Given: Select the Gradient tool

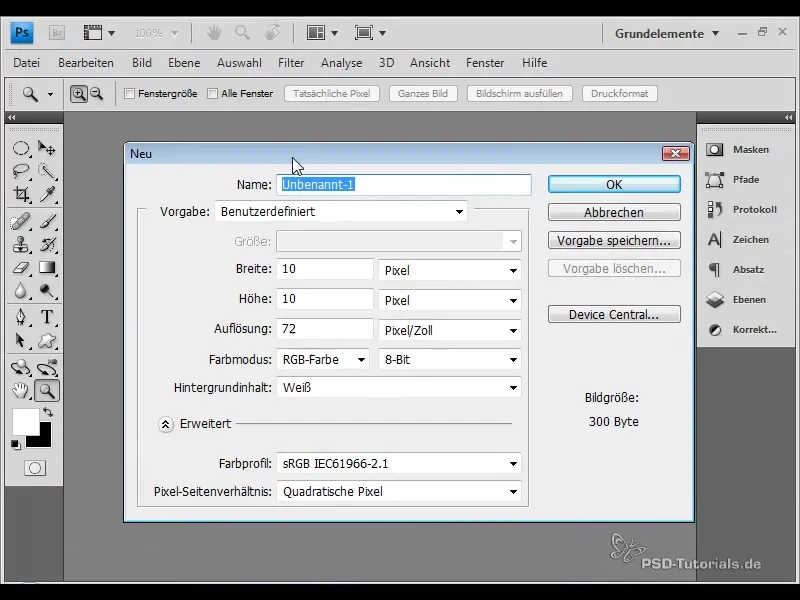Looking at the screenshot, I should point(47,268).
